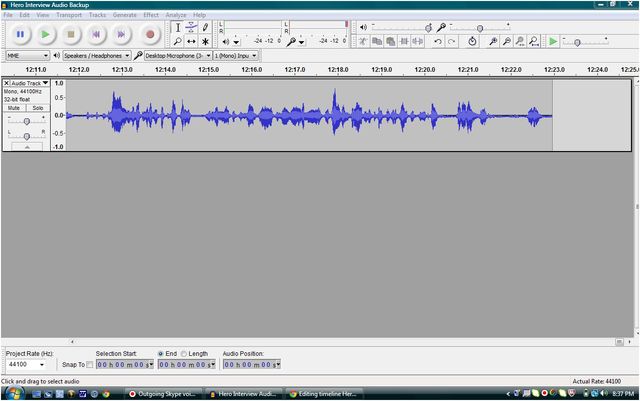
Task: Close the Audio Track with X button
Action: click(7, 83)
